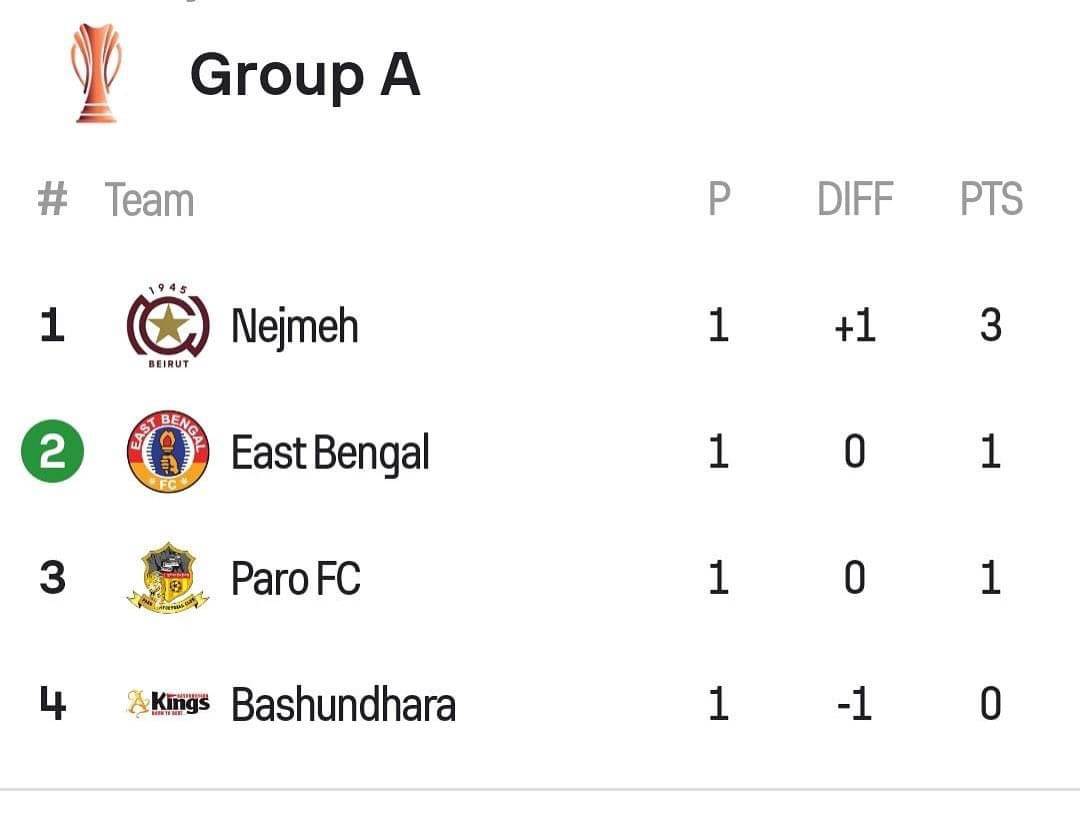
Task: Click the East Bengal FC logo
Action: (x=167, y=452)
